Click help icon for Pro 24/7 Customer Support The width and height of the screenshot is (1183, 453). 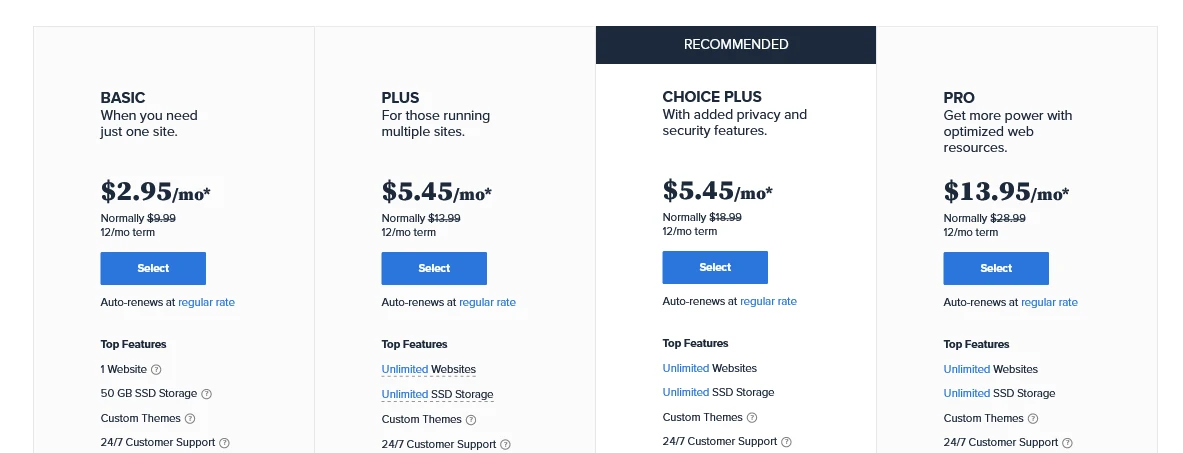(x=1067, y=443)
